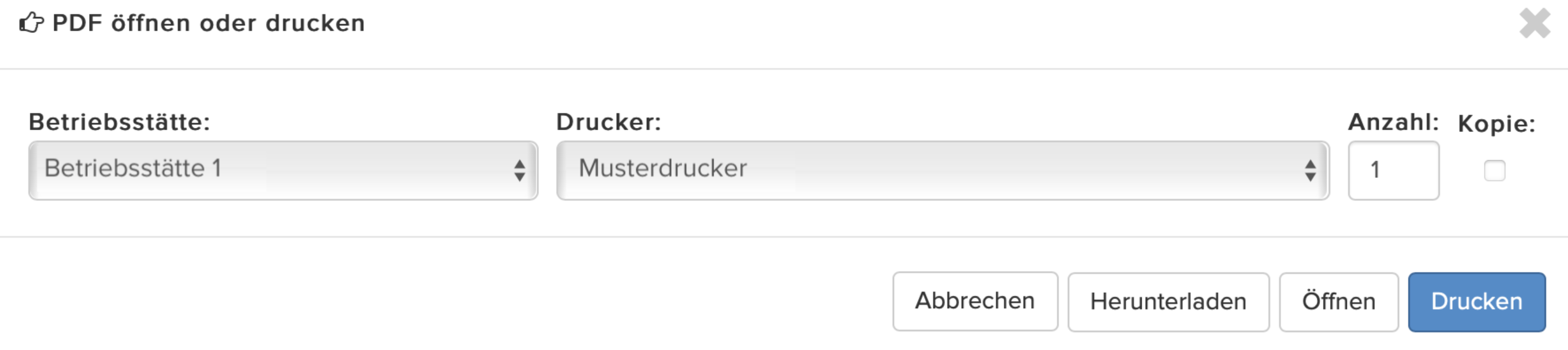Screen dimensions: 1568x350
Task: Click the "Betriebsstätte:" label
Action: click(x=119, y=122)
